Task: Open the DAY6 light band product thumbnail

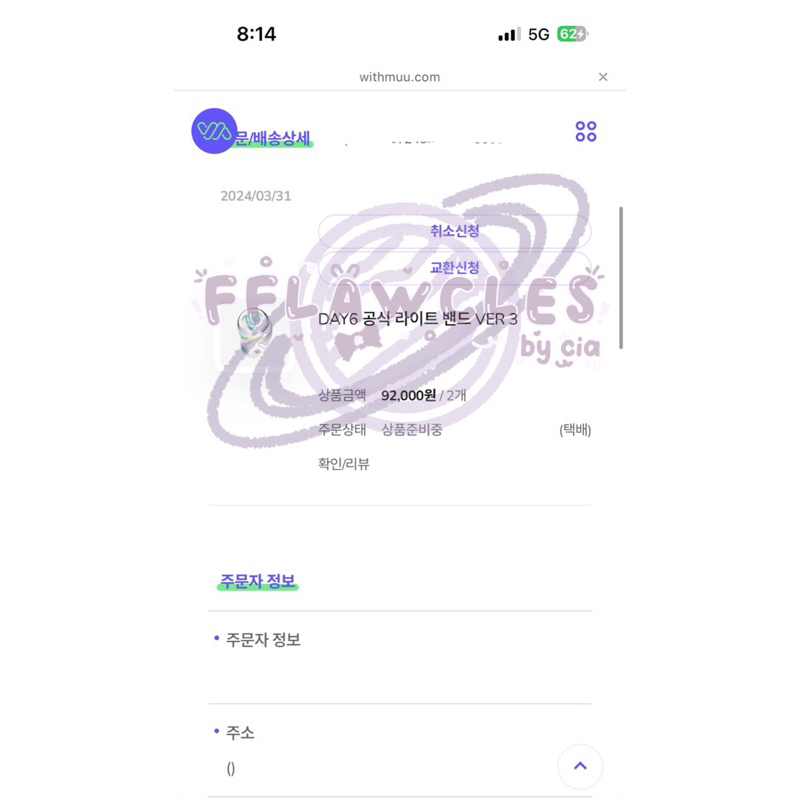Action: click(x=255, y=332)
